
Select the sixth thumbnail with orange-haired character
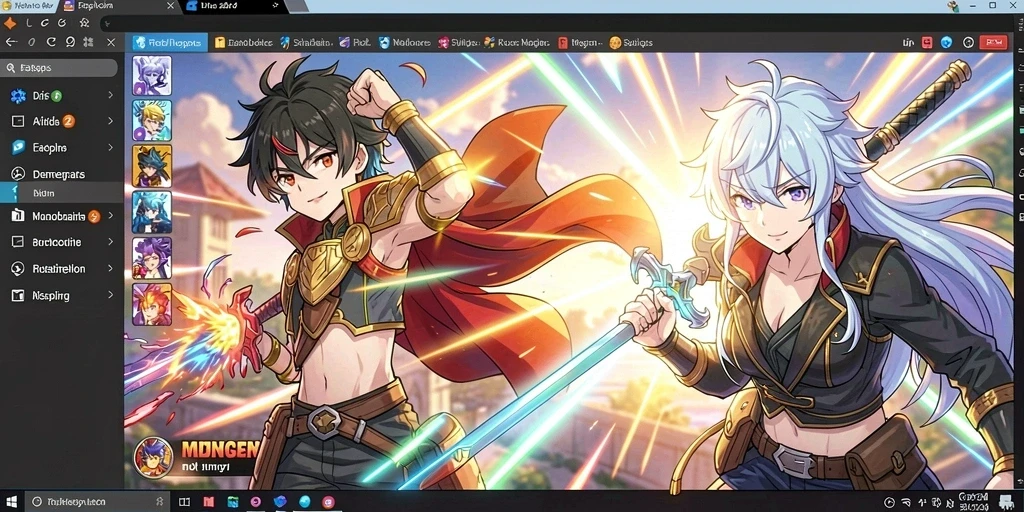click(152, 304)
